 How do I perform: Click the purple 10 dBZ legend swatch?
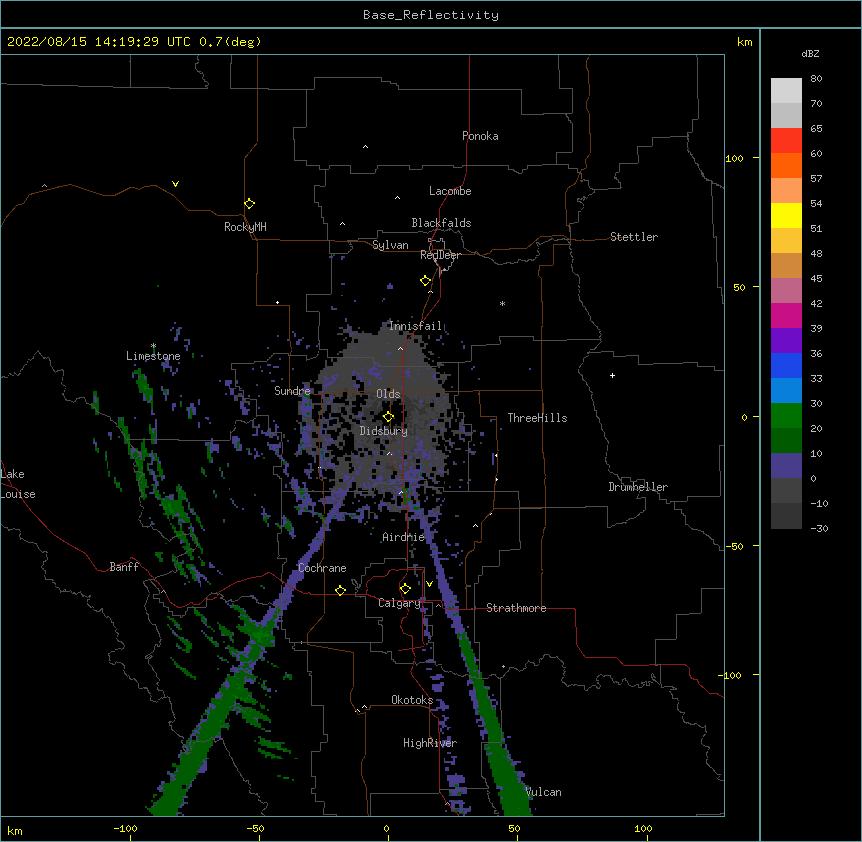(786, 466)
